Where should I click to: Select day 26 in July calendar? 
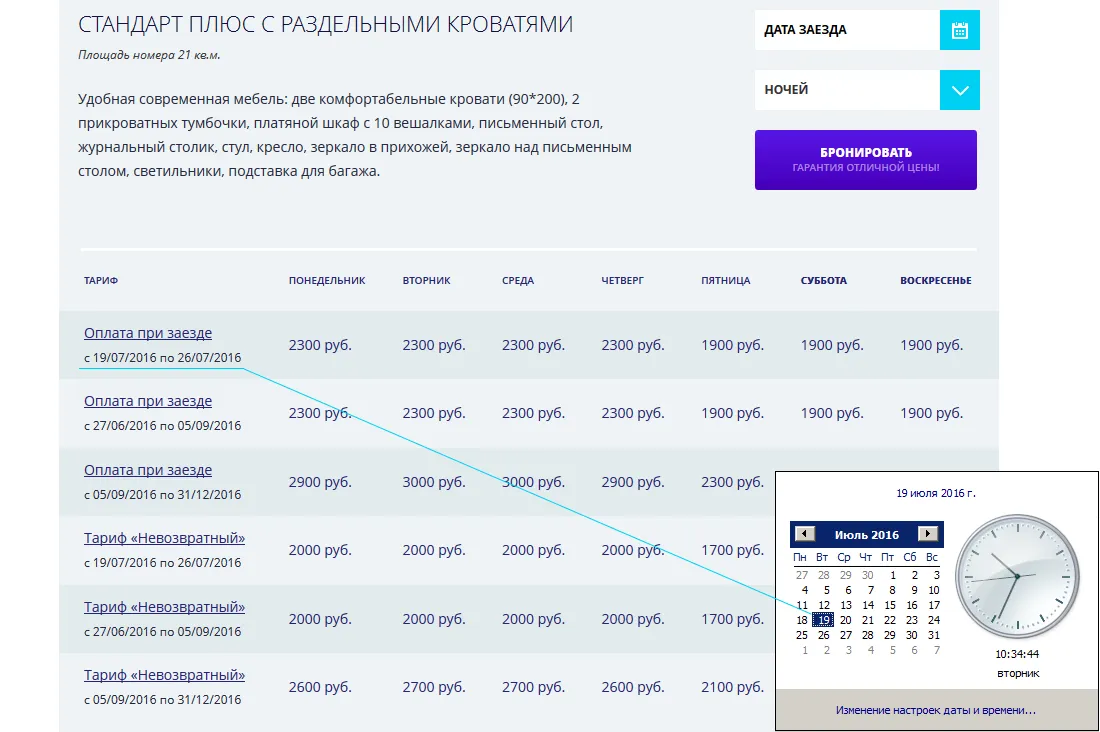click(x=824, y=635)
